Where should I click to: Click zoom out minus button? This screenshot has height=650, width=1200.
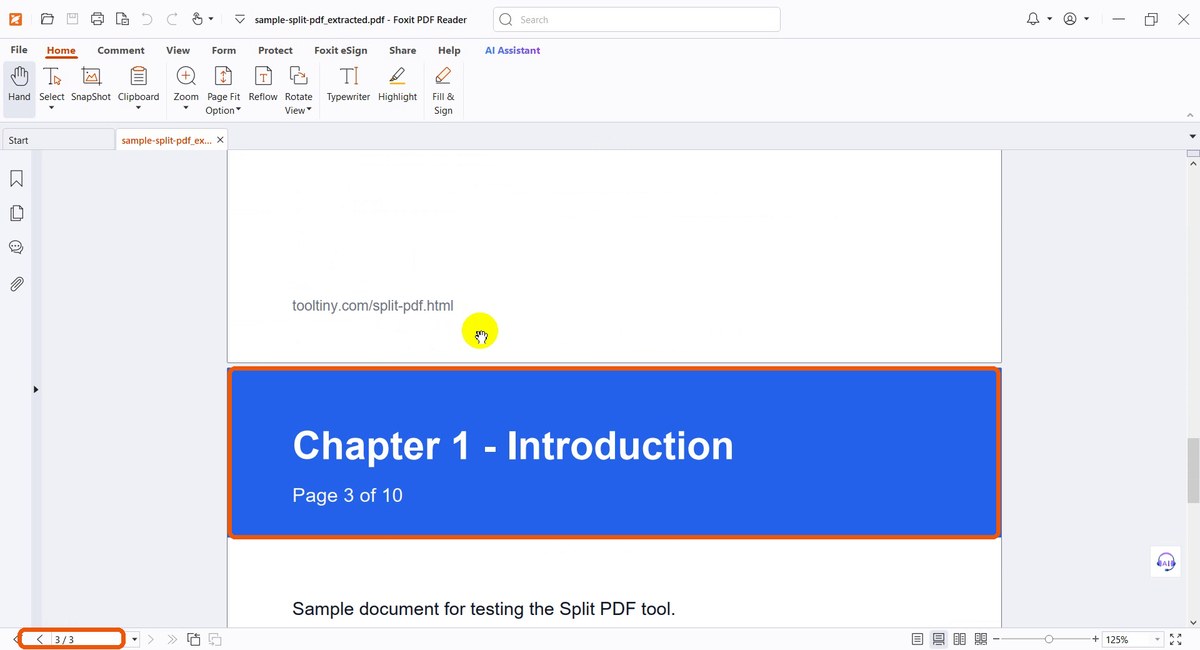point(996,639)
